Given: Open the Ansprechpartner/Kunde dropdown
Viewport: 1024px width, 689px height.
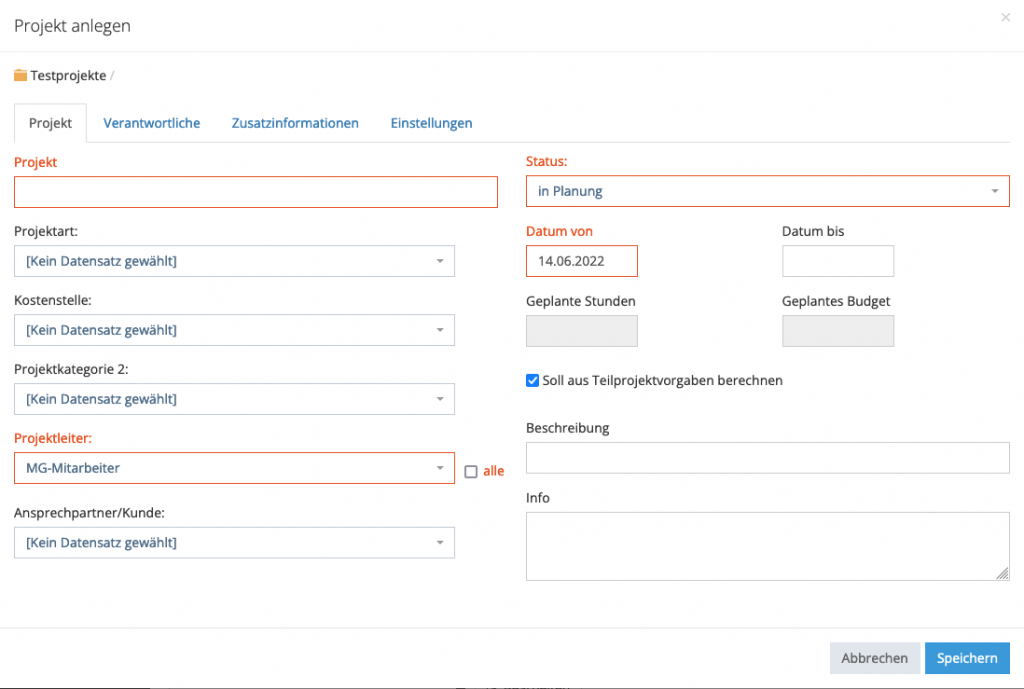Looking at the screenshot, I should tap(234, 543).
